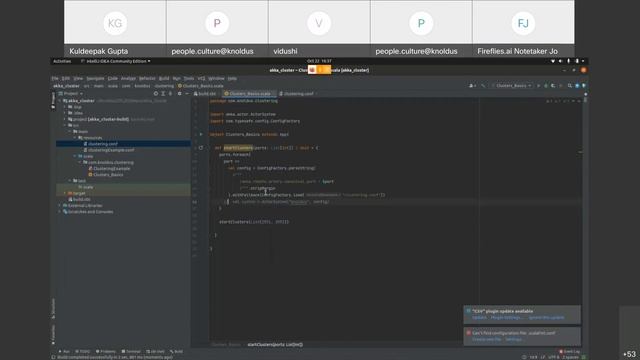Open the sbt shell tool window button

pos(156,351)
